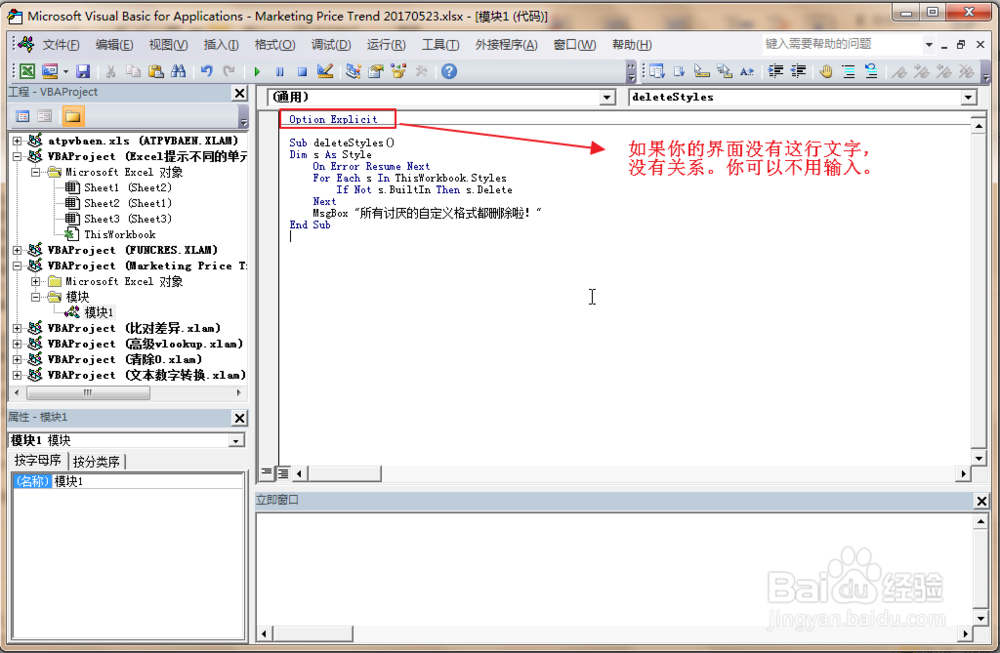Run the macro with green play icon
Image resolution: width=1000 pixels, height=653 pixels.
(x=257, y=71)
